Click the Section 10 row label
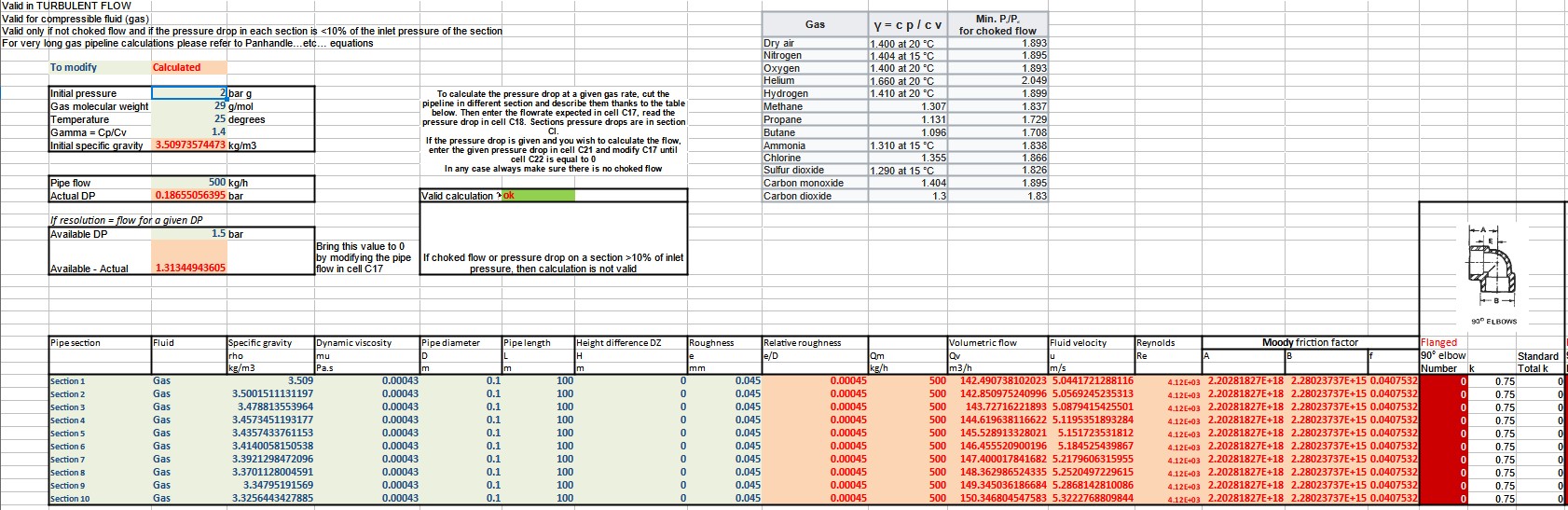 99,499
